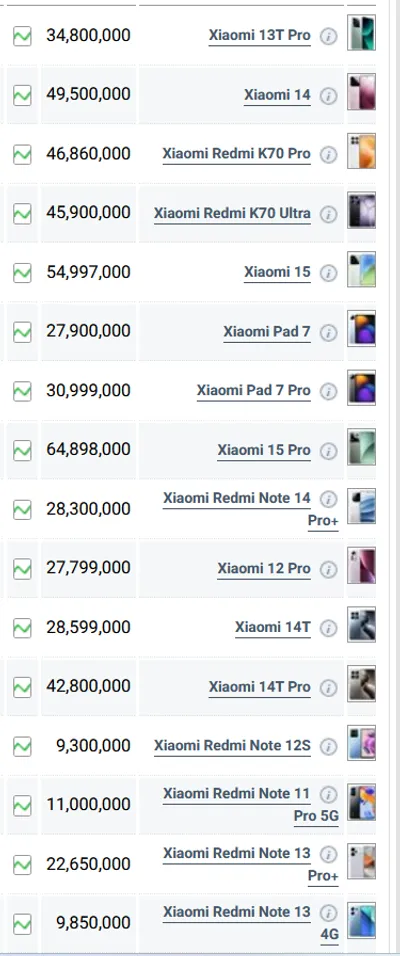Show info for Xiaomi 14T Pro
Image resolution: width=400 pixels, height=956 pixels.
[x=328, y=688]
